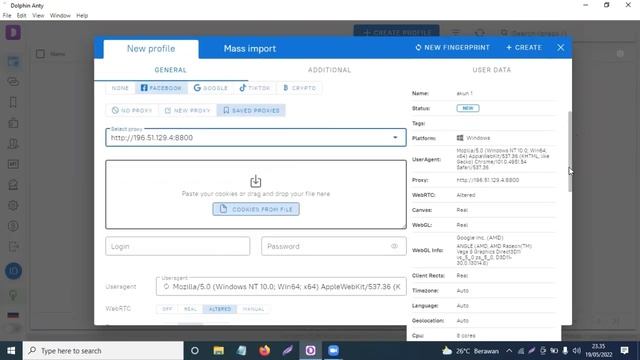Open the Edit menu
The width and height of the screenshot is (640, 360).
coord(22,16)
